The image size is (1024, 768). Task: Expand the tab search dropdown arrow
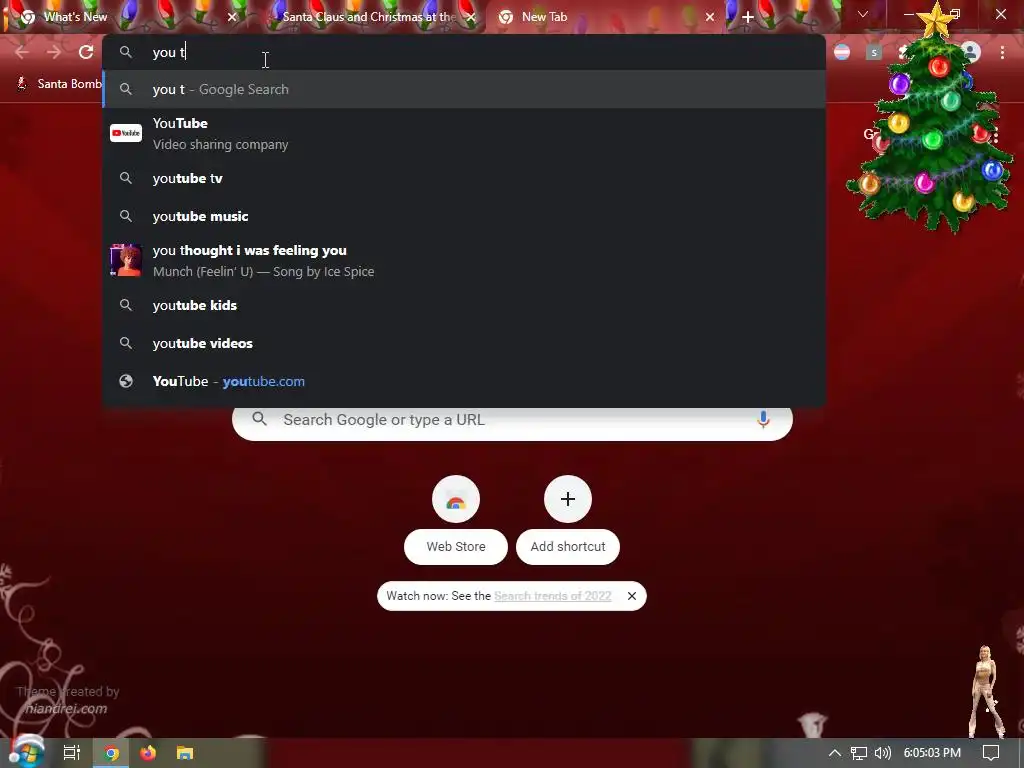(x=863, y=14)
